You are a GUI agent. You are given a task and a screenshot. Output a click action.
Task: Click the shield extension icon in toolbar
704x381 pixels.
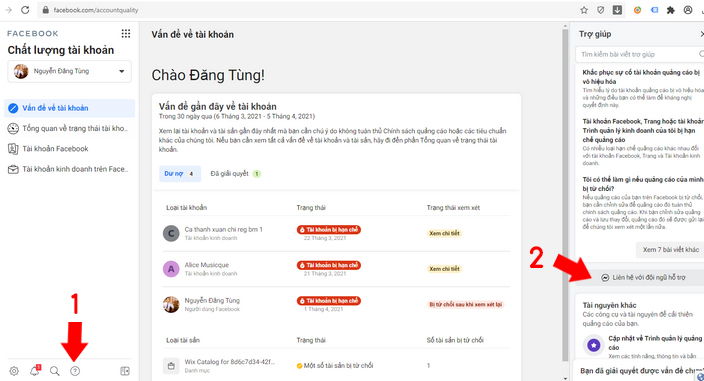tap(601, 10)
